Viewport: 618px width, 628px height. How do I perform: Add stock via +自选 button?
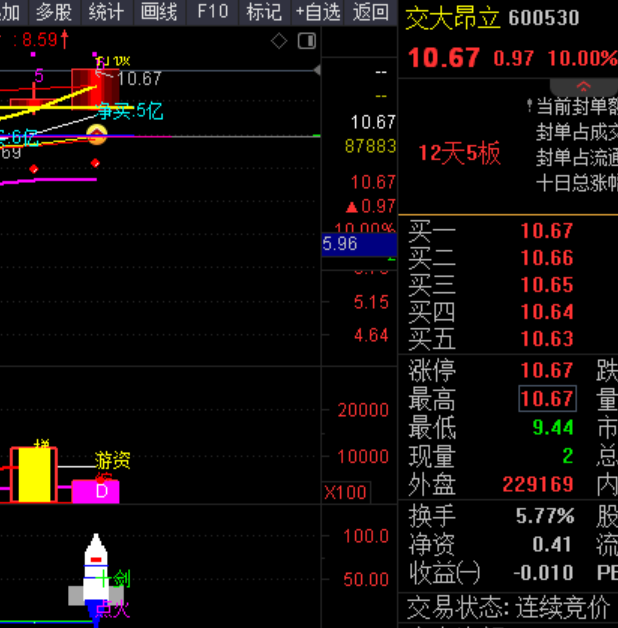click(318, 12)
